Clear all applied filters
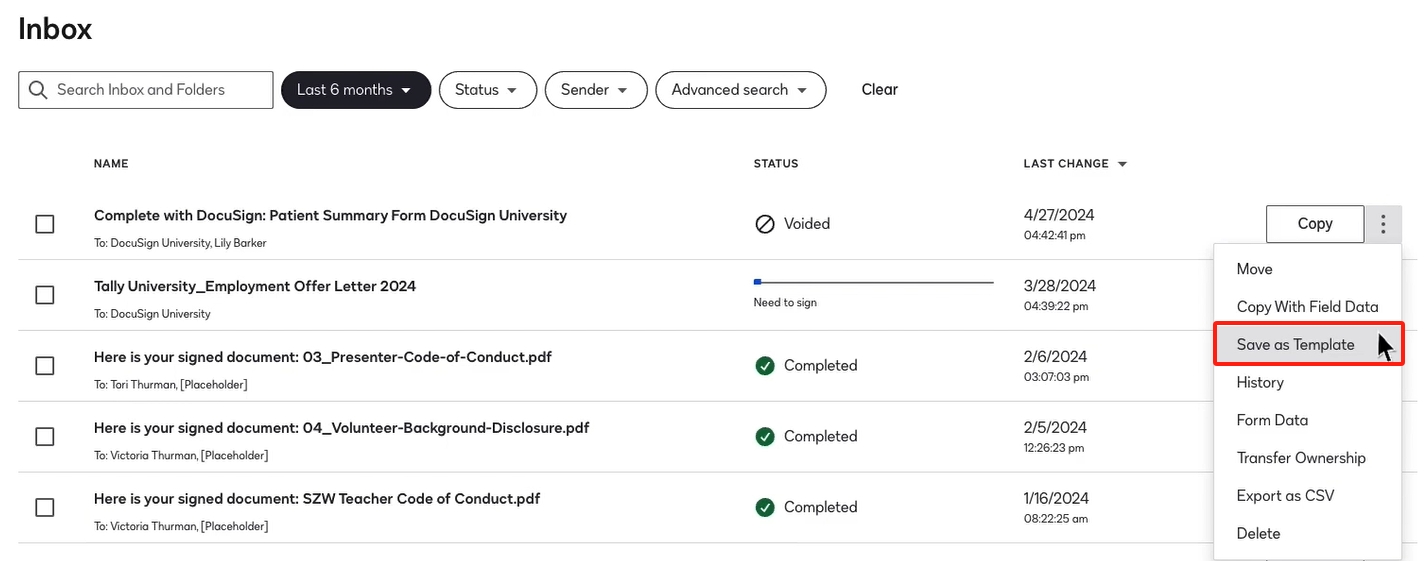Viewport: 1425px width, 561px height. pos(879,90)
